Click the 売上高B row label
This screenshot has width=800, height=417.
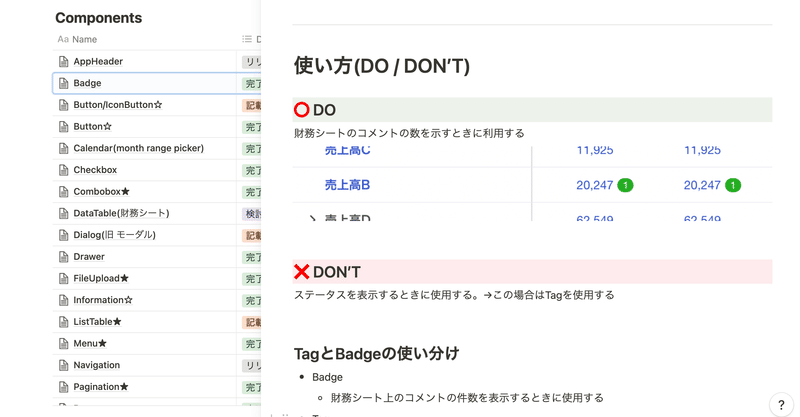(x=347, y=185)
